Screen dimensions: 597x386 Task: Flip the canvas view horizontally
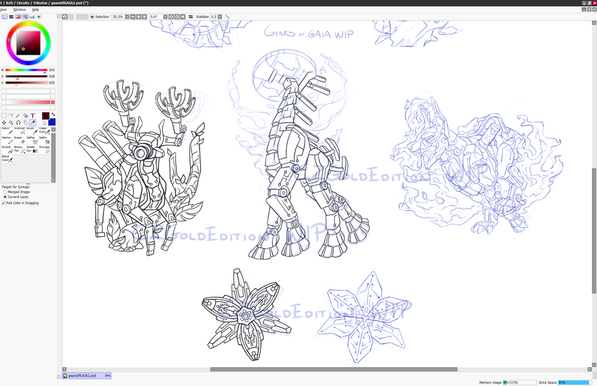(190, 17)
